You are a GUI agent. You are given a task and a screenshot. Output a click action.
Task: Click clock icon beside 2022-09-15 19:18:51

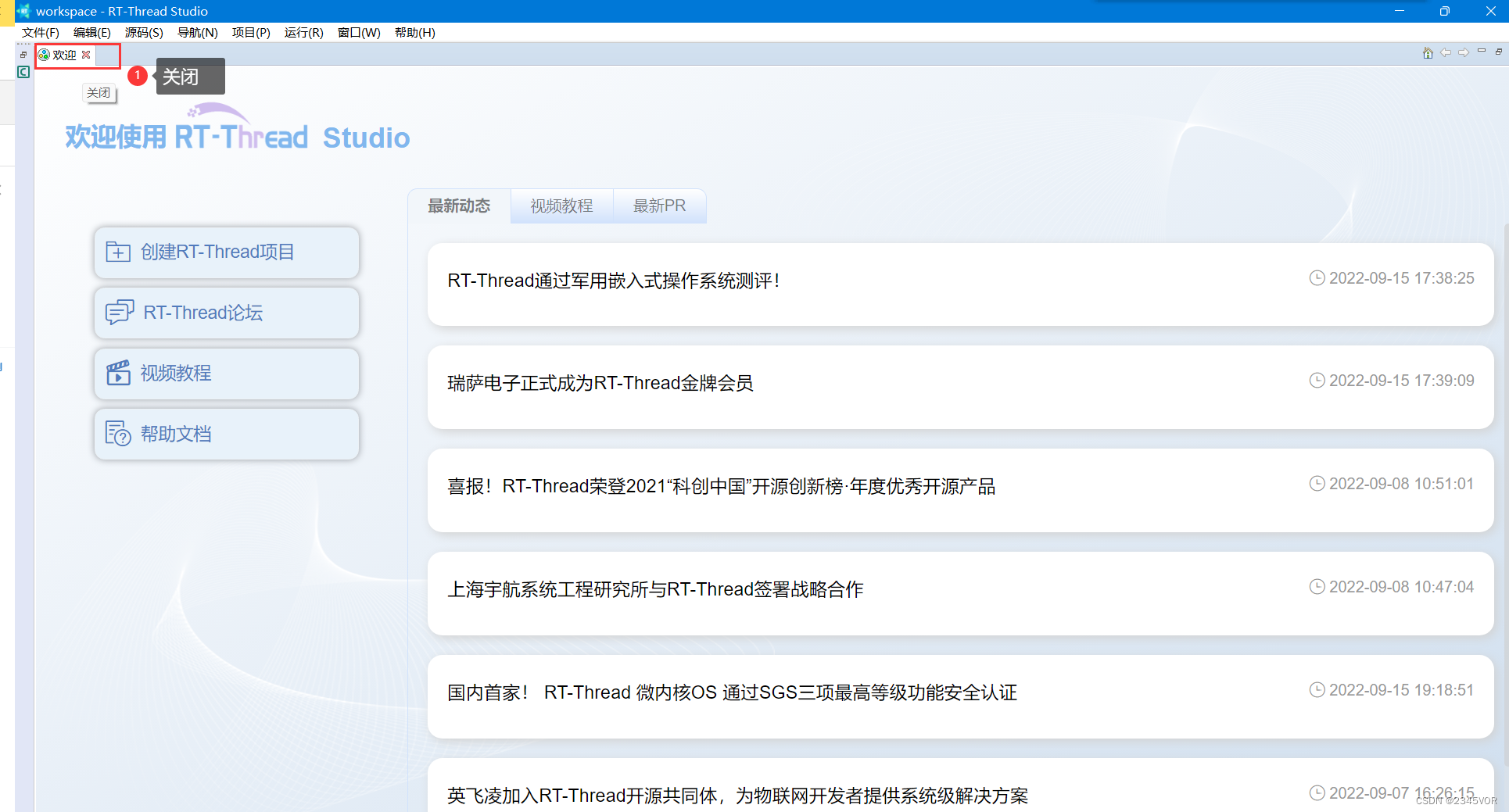[x=1317, y=690]
